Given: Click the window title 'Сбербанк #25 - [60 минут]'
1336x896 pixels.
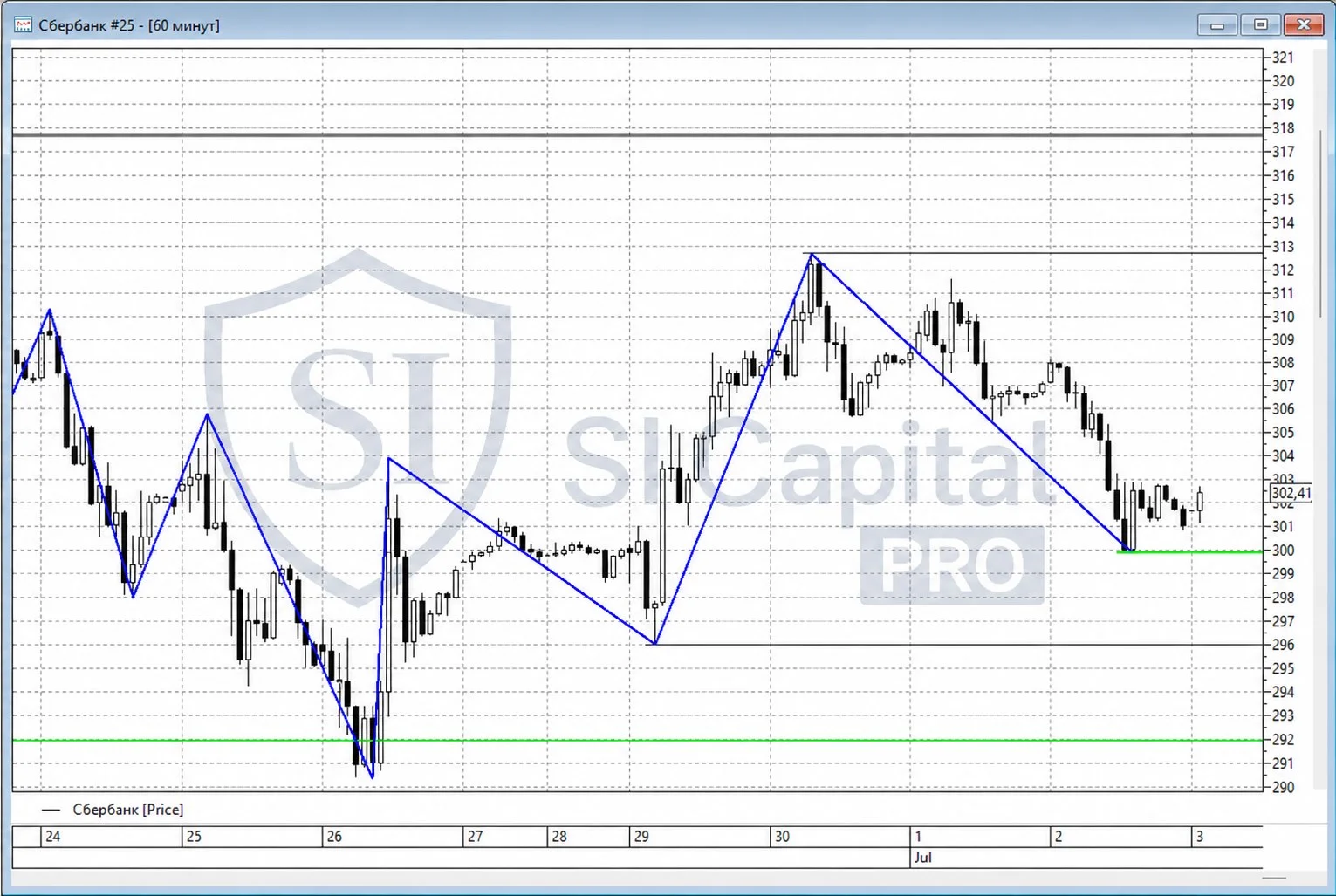Looking at the screenshot, I should [x=129, y=25].
